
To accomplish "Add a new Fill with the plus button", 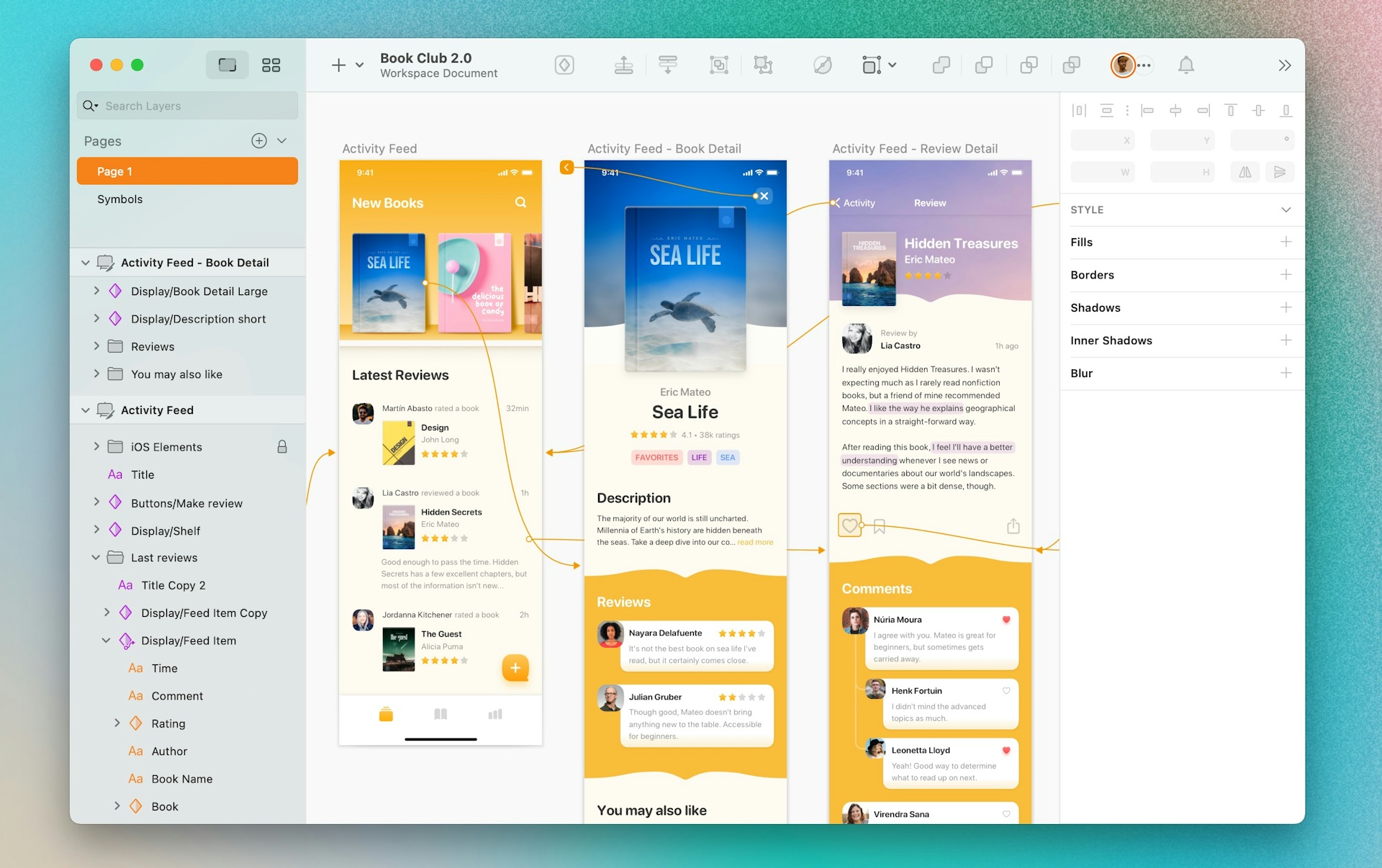I will pos(1287,242).
